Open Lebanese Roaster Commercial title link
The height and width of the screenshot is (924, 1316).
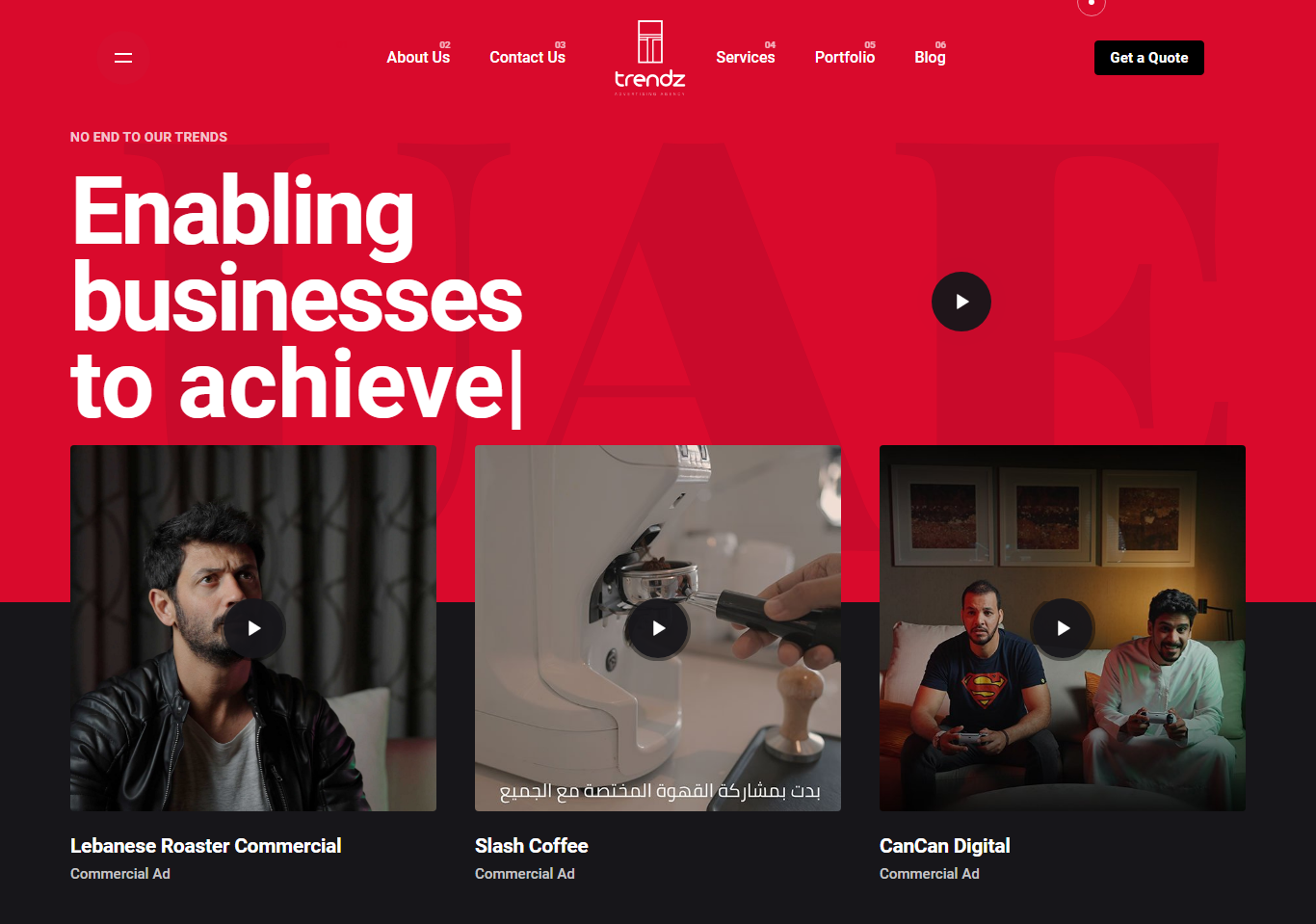(206, 846)
